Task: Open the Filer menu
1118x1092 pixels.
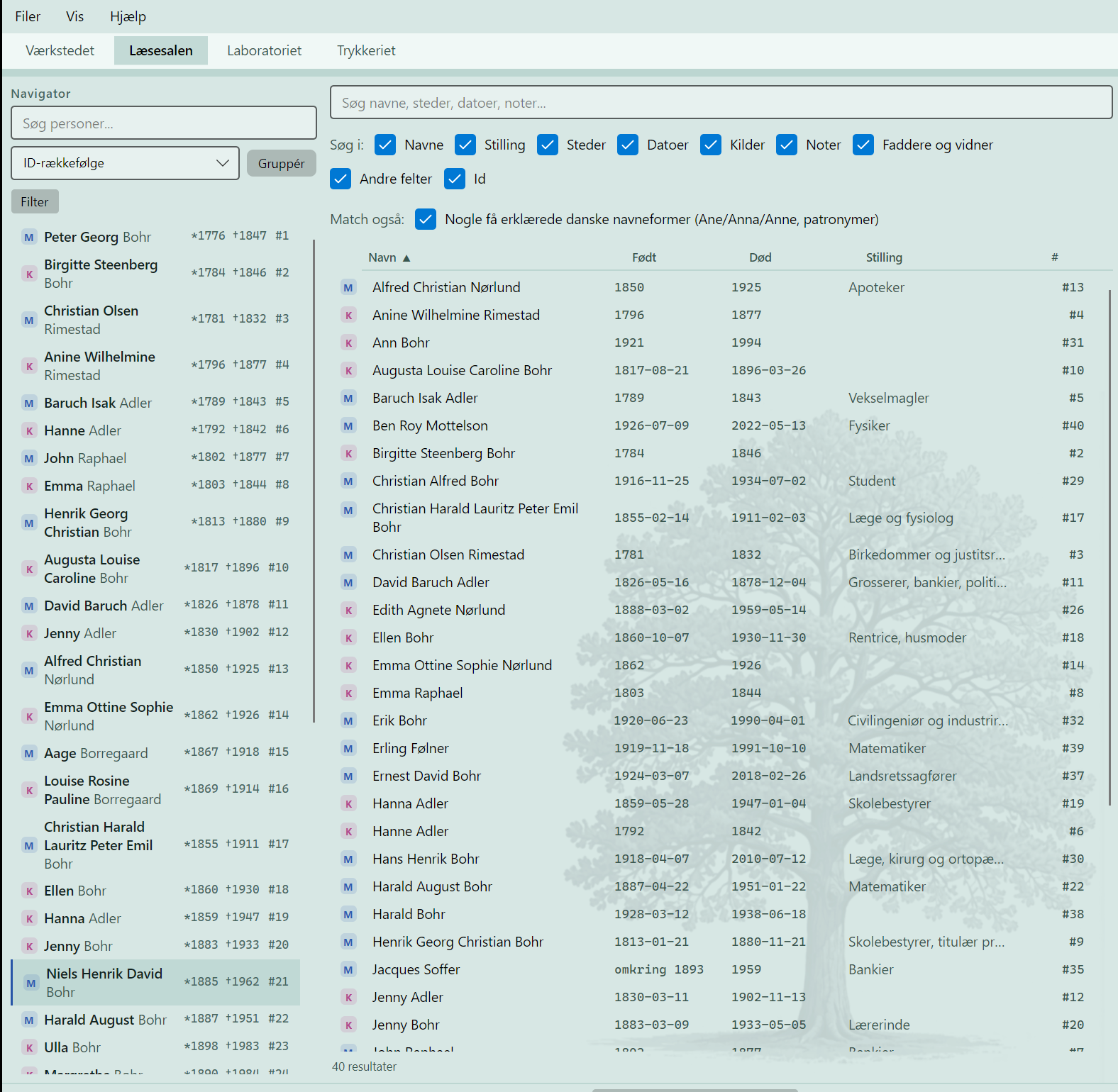Action: coord(28,16)
